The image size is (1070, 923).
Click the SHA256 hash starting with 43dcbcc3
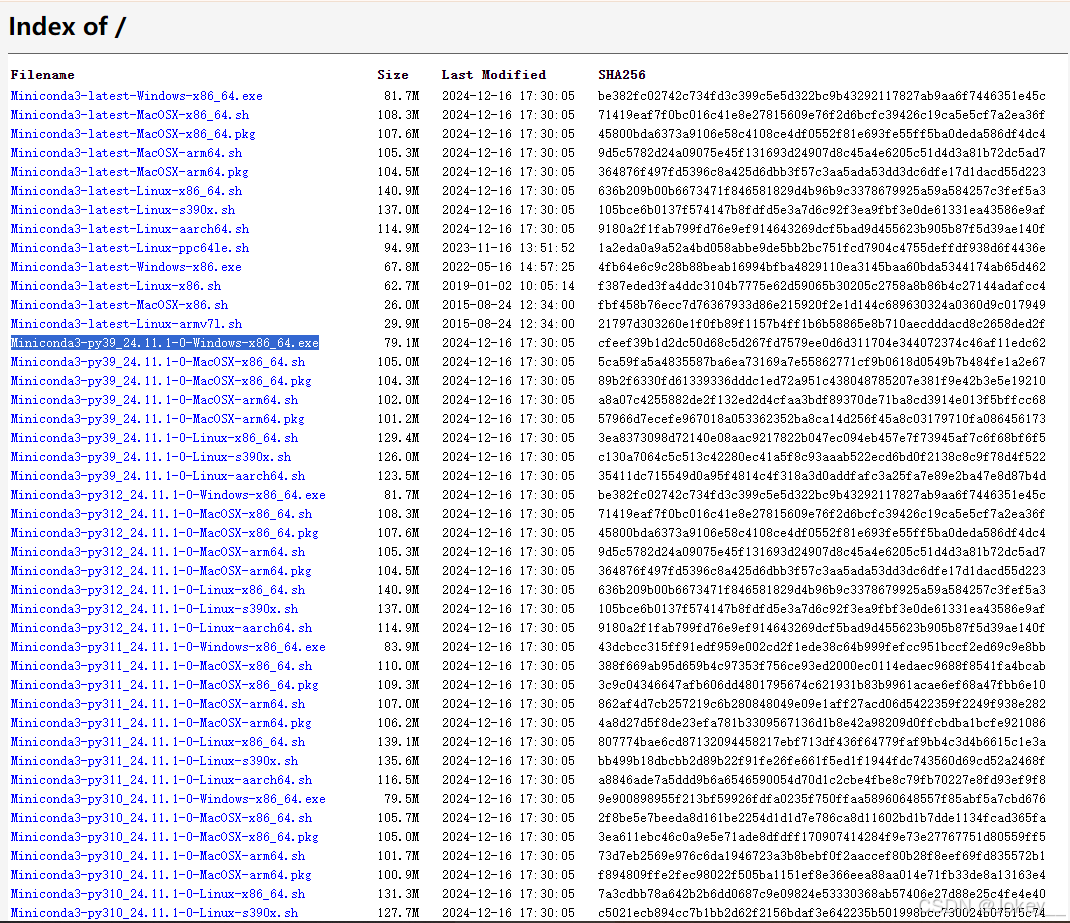pos(822,647)
